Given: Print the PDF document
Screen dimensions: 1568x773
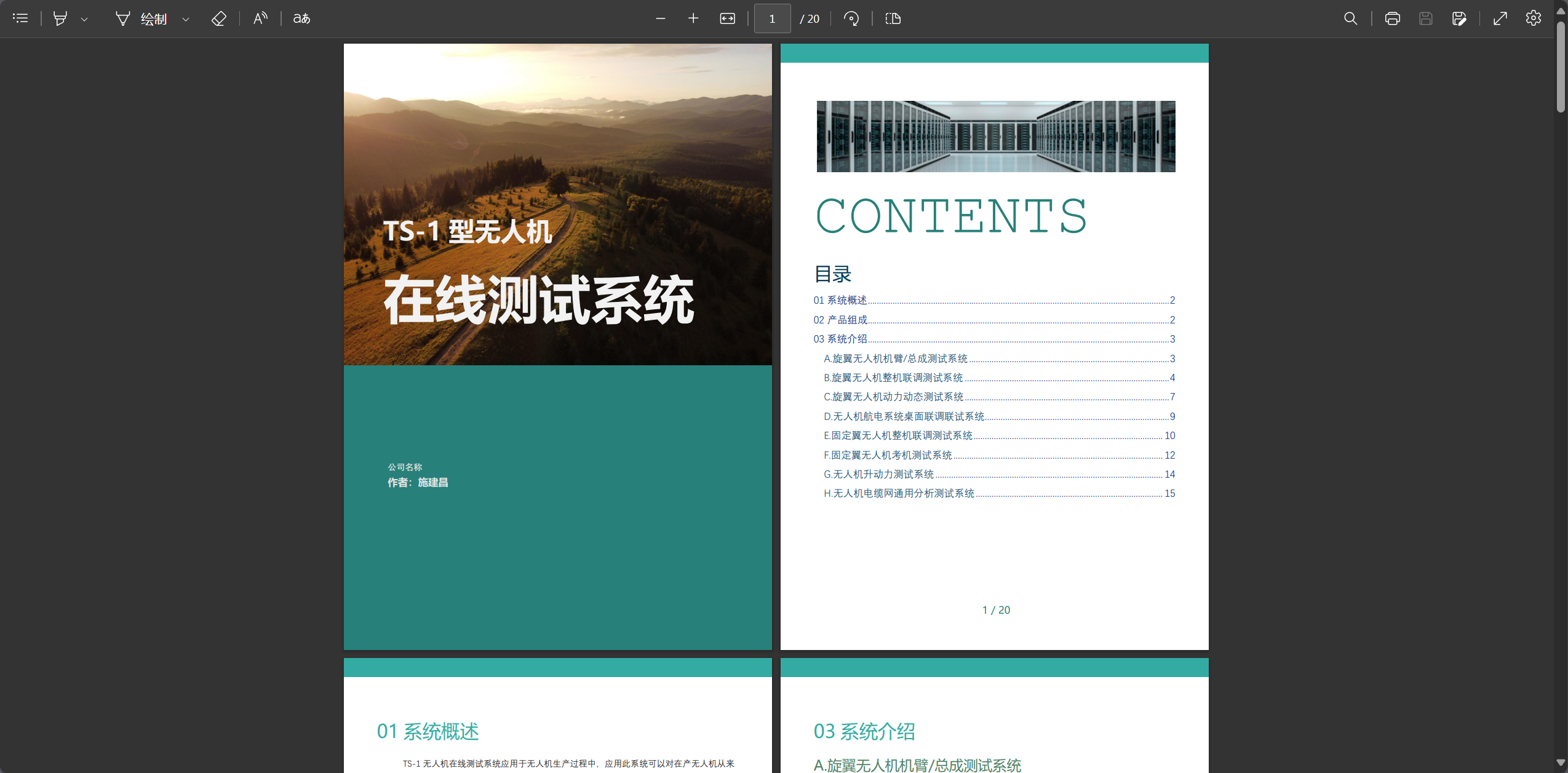Looking at the screenshot, I should coord(1393,18).
